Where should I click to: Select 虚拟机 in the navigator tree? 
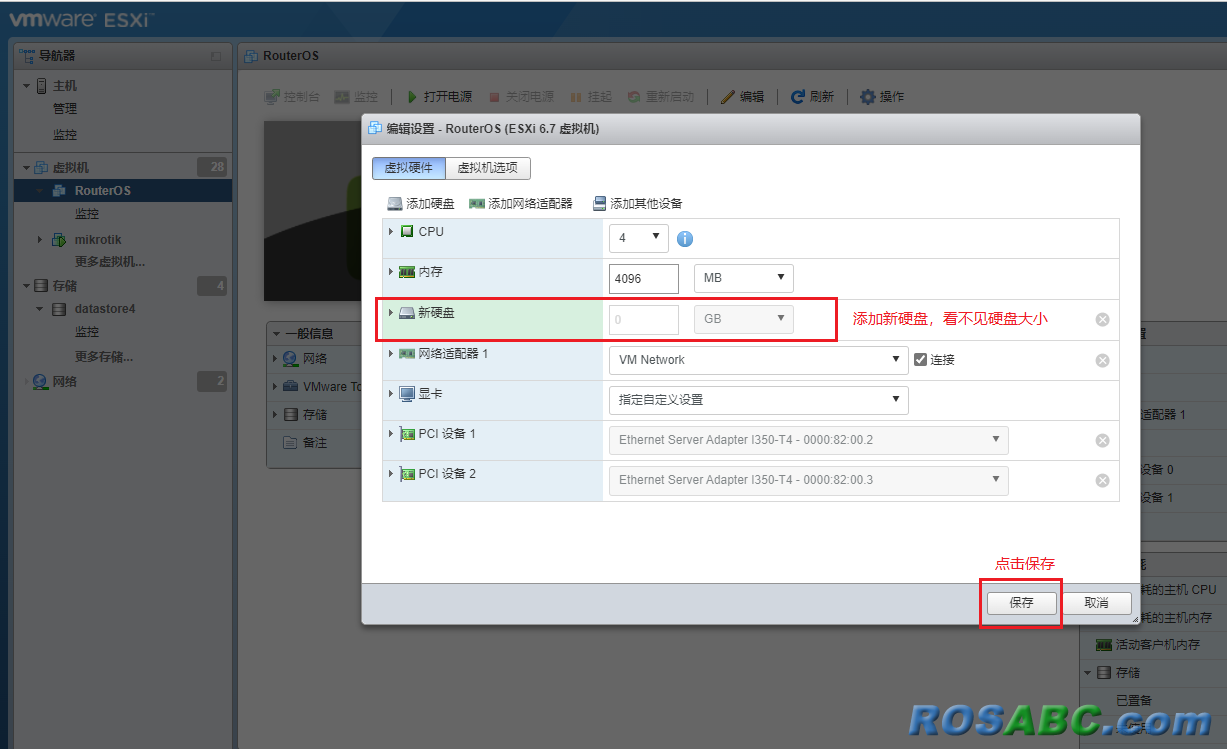tap(70, 167)
